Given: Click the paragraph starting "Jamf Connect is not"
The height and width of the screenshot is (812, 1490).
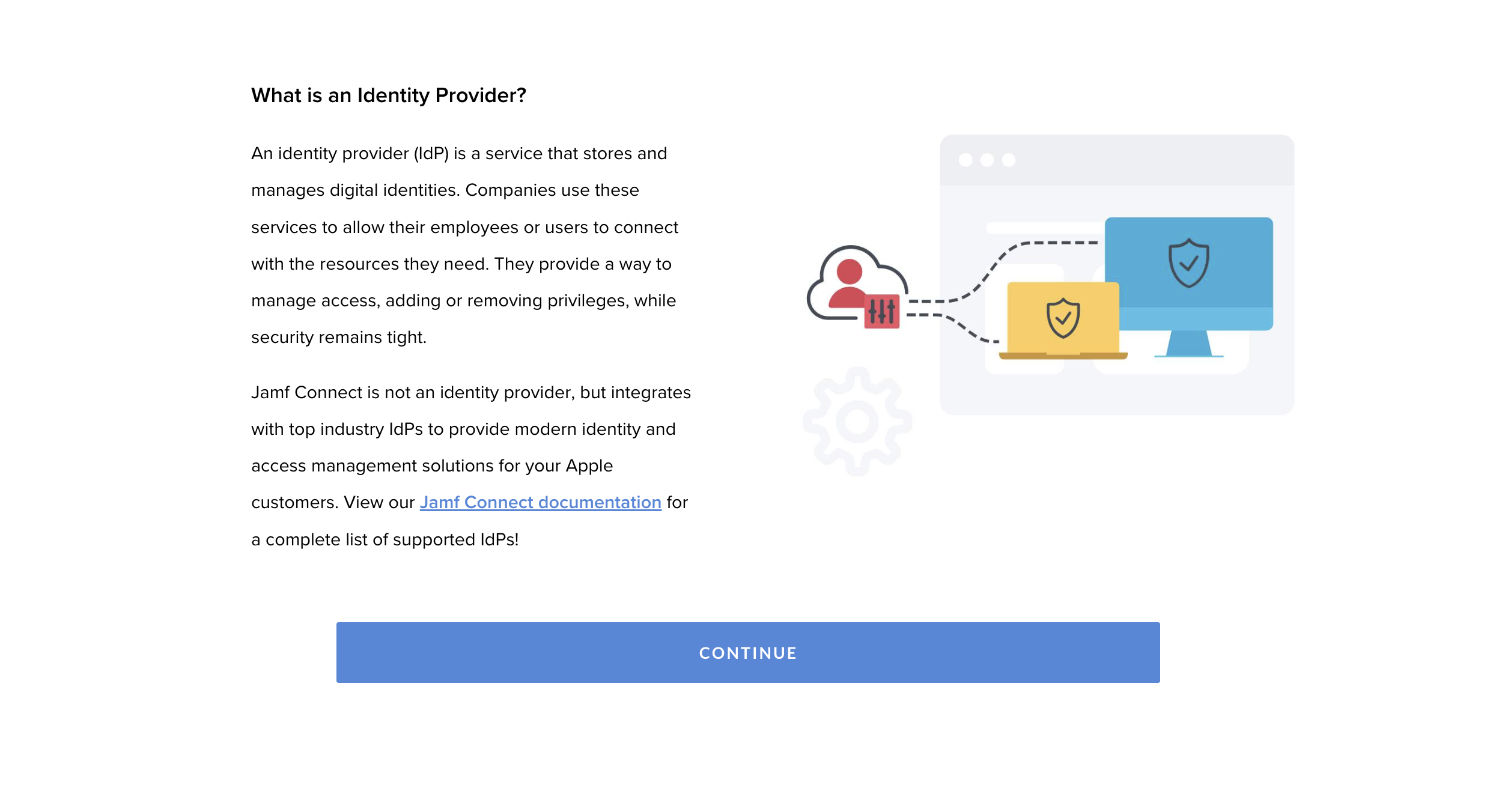Looking at the screenshot, I should click(x=471, y=465).
